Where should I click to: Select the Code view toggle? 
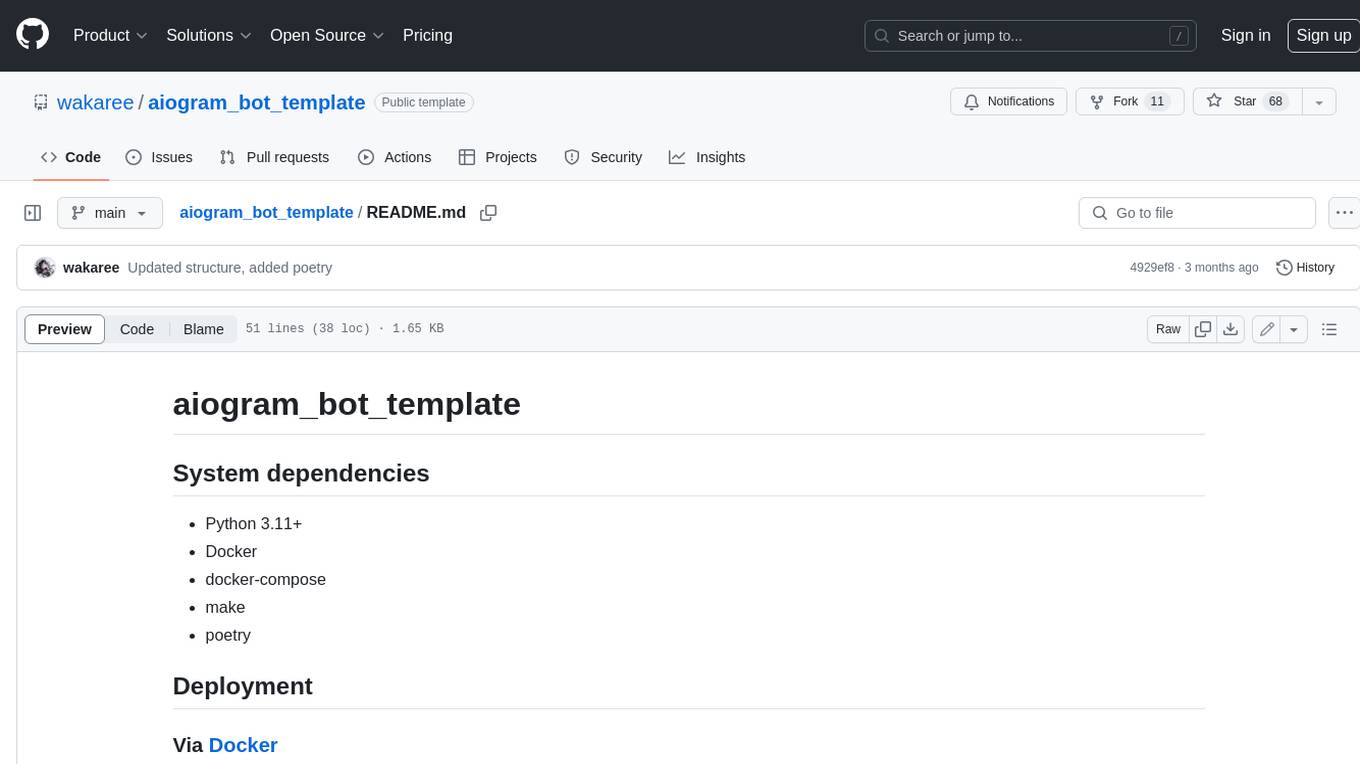coord(137,329)
